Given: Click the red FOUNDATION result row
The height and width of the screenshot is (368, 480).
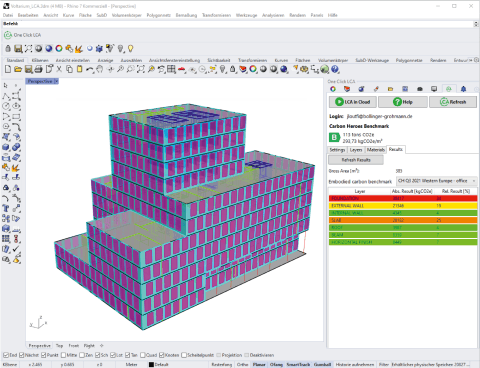Looking at the screenshot, I should [403, 198].
